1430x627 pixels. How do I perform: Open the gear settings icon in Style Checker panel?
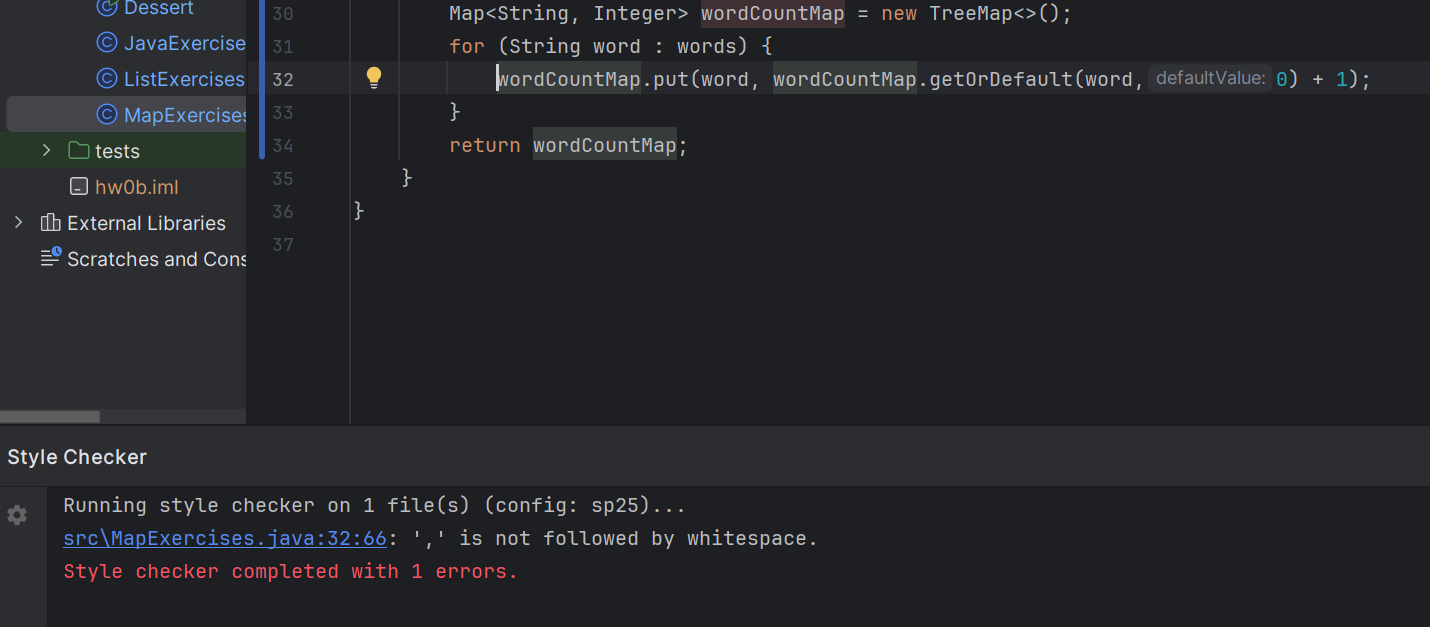pyautogui.click(x=17, y=514)
